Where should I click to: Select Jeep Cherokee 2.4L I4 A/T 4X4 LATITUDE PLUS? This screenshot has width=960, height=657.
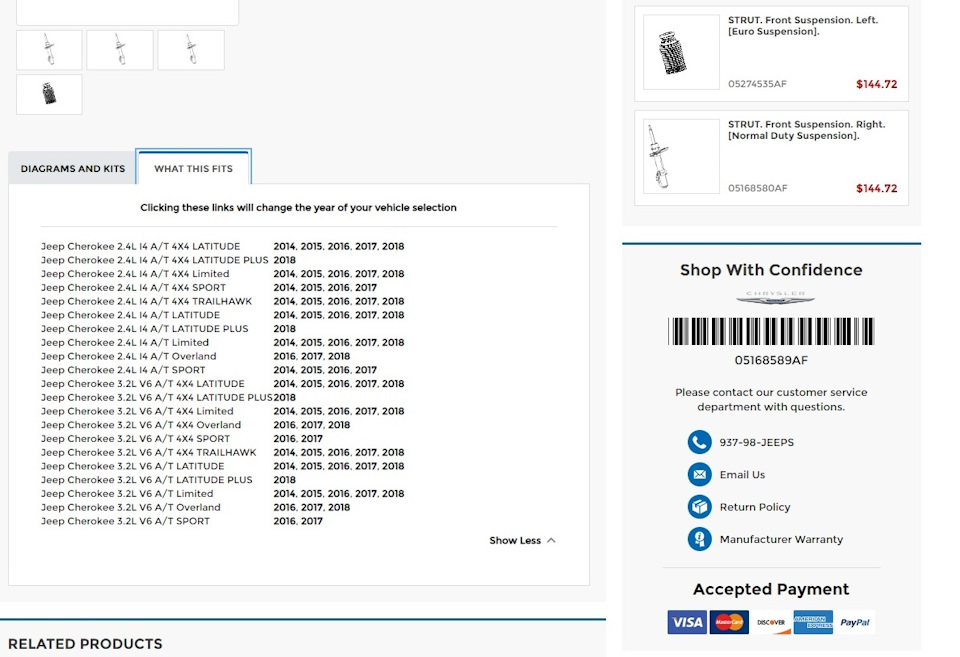tap(154, 260)
